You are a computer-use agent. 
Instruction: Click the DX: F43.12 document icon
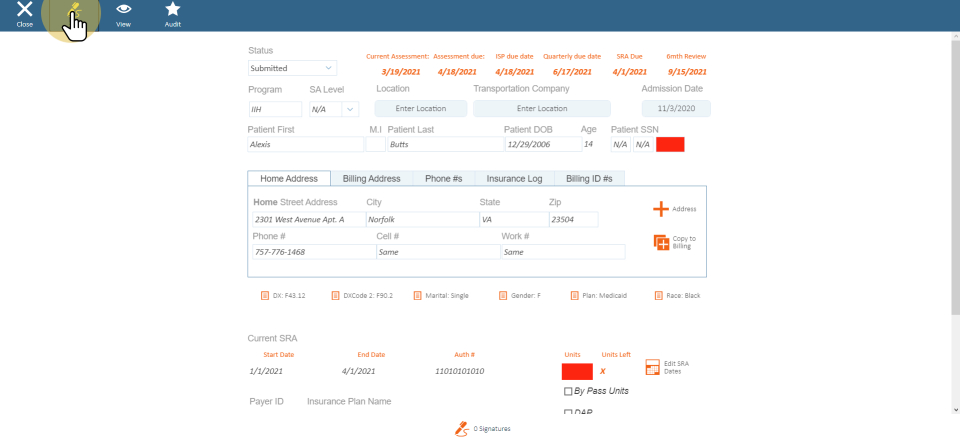pyautogui.click(x=265, y=296)
